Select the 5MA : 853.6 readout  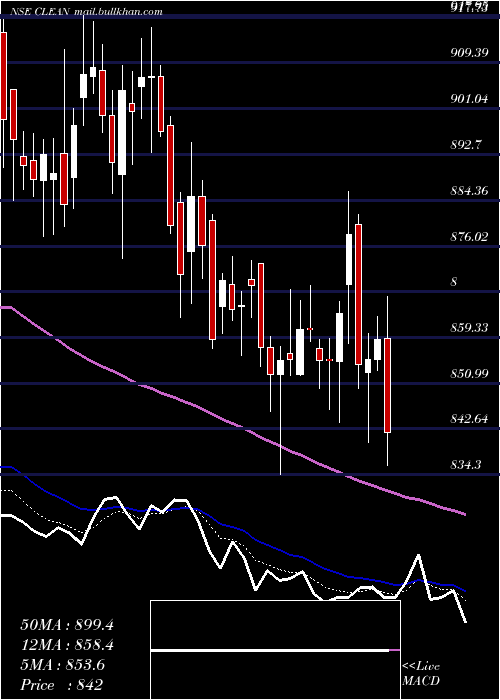pos(62,665)
